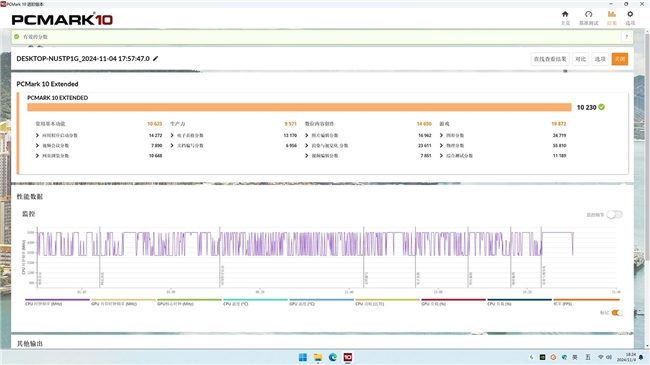The image size is (650, 365).
Task: Click the notification bell in system tray
Action: click(x=641, y=357)
